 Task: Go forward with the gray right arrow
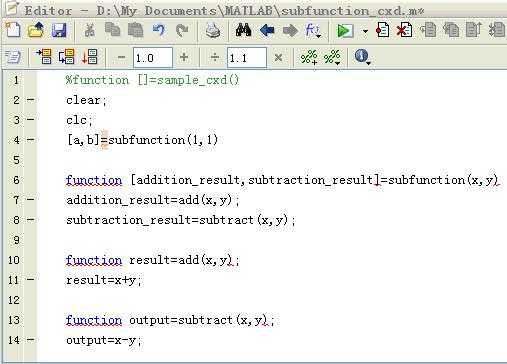pyautogui.click(x=290, y=31)
